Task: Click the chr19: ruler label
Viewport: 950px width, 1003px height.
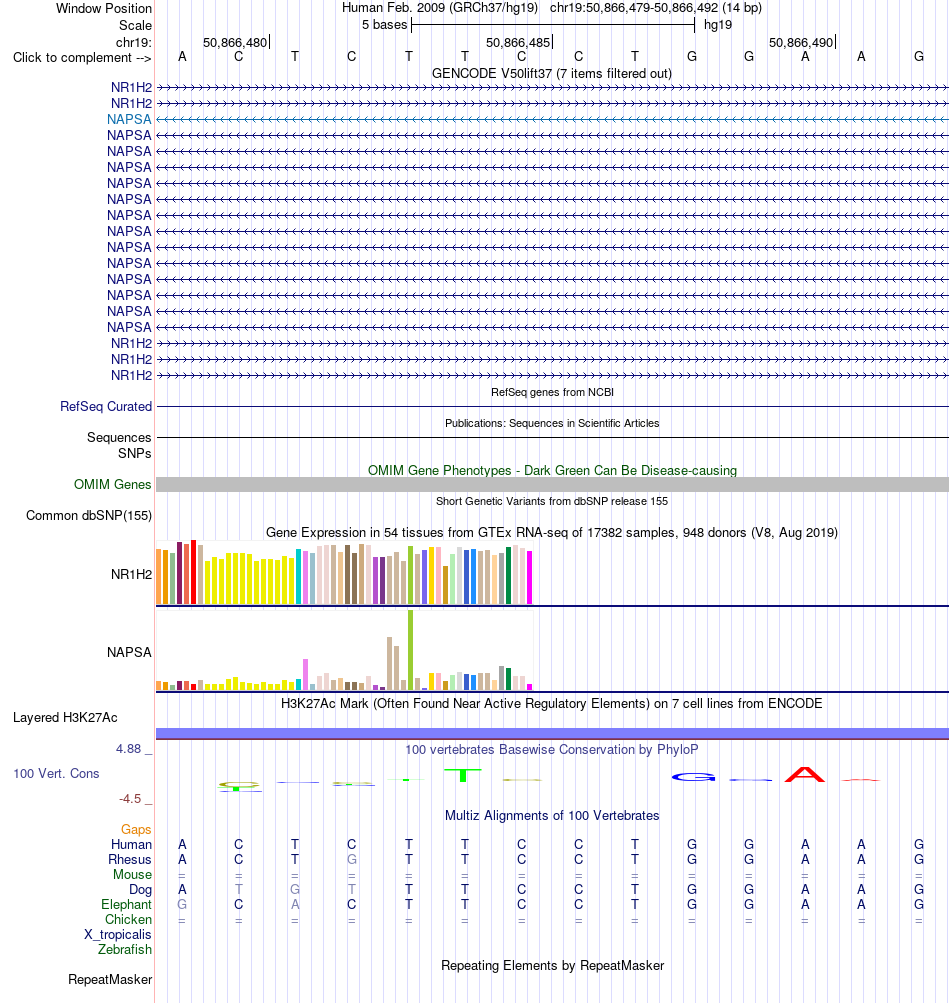Action: pyautogui.click(x=134, y=43)
